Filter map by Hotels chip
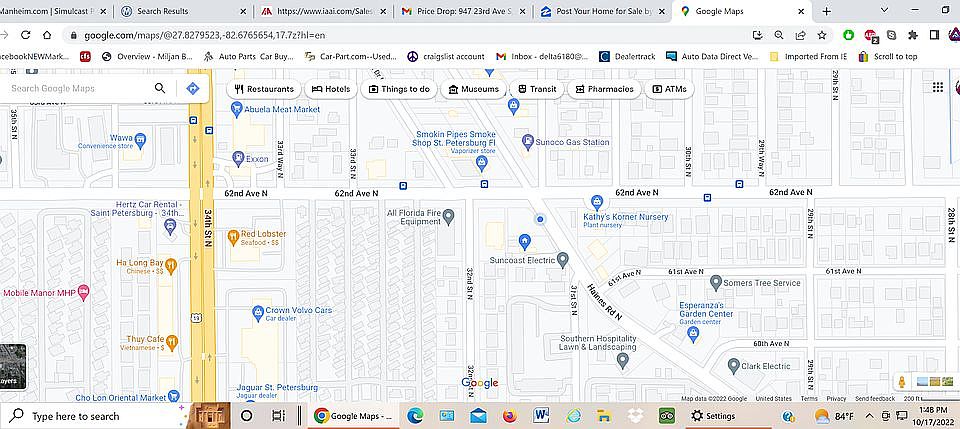This screenshot has height=429, width=960. tap(331, 89)
